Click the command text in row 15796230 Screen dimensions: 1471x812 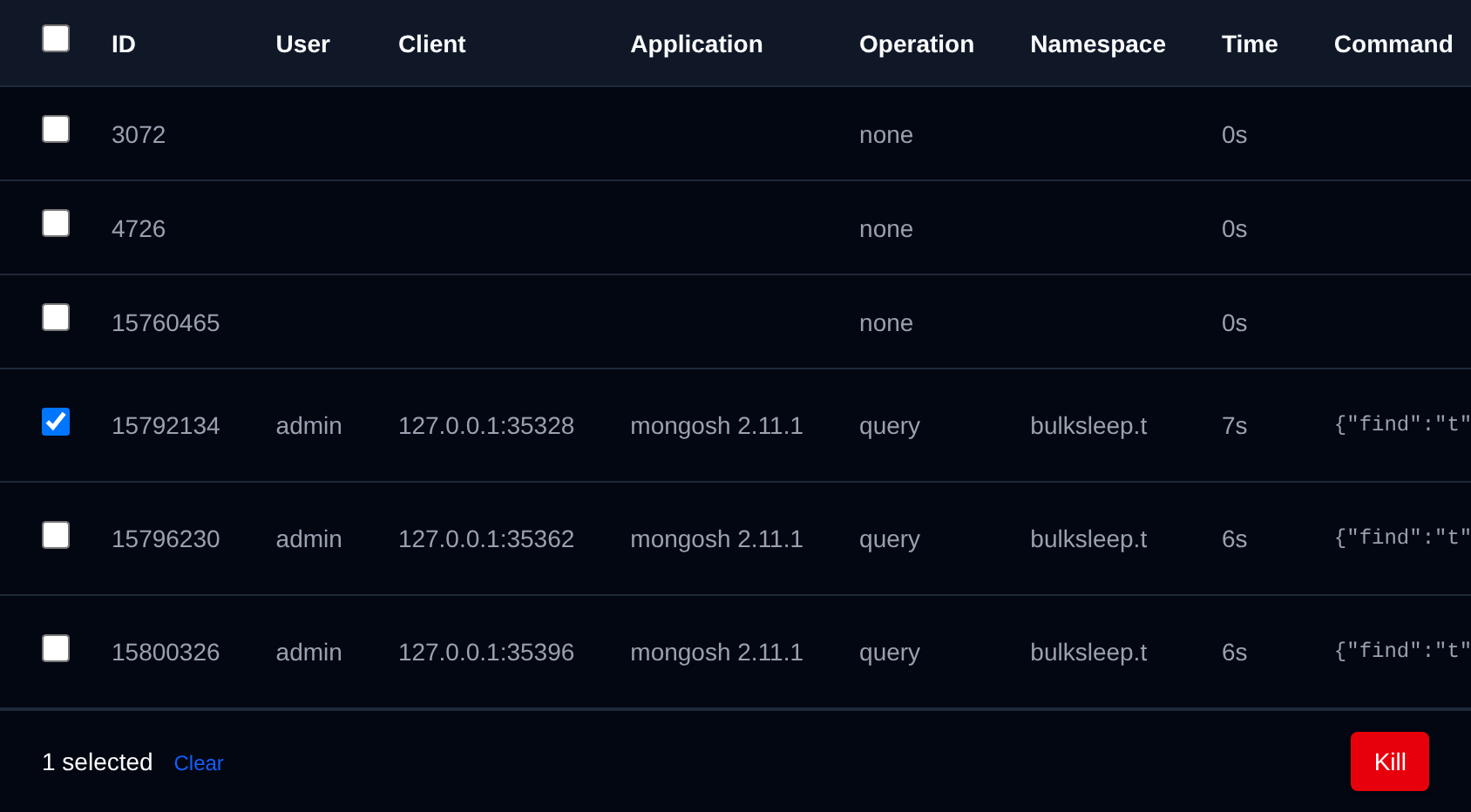[x=1402, y=538]
